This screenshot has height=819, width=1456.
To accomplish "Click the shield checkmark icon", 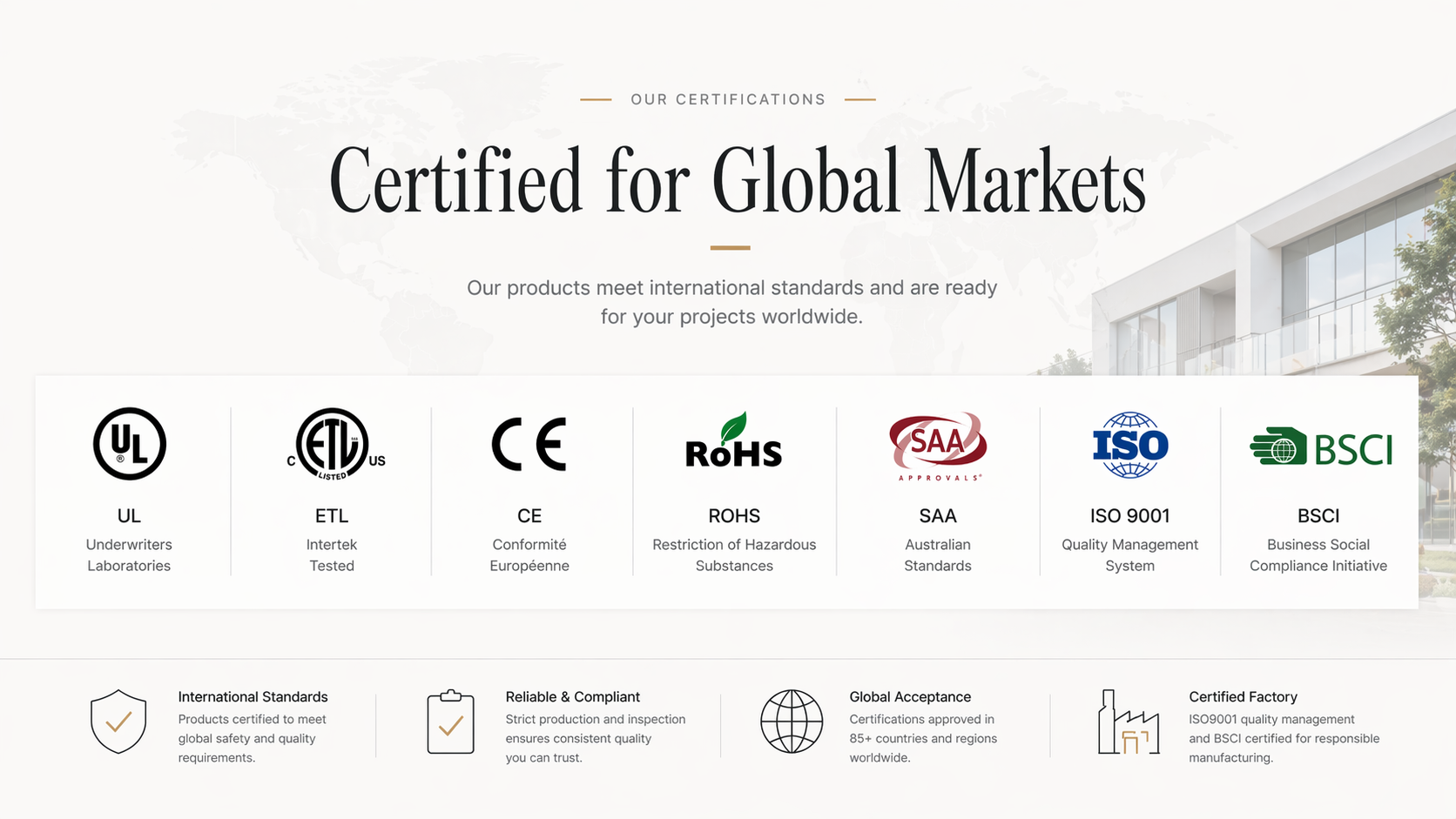I will pyautogui.click(x=118, y=722).
